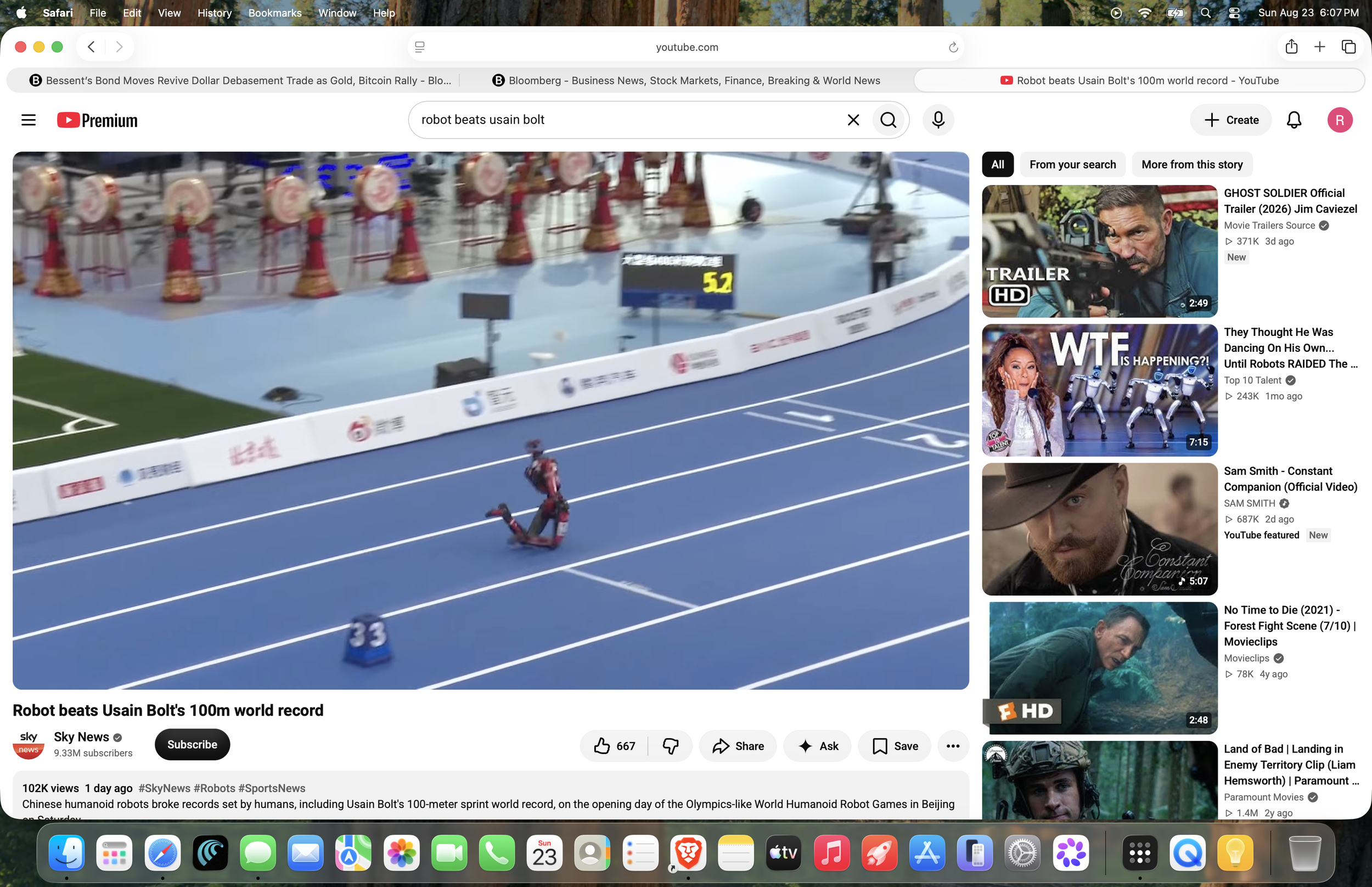Open Sam Smith Constant Companion thumbnail
The width and height of the screenshot is (1372, 887).
1100,529
